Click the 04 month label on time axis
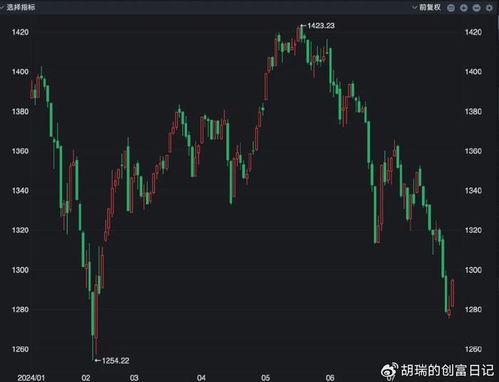 201,378
